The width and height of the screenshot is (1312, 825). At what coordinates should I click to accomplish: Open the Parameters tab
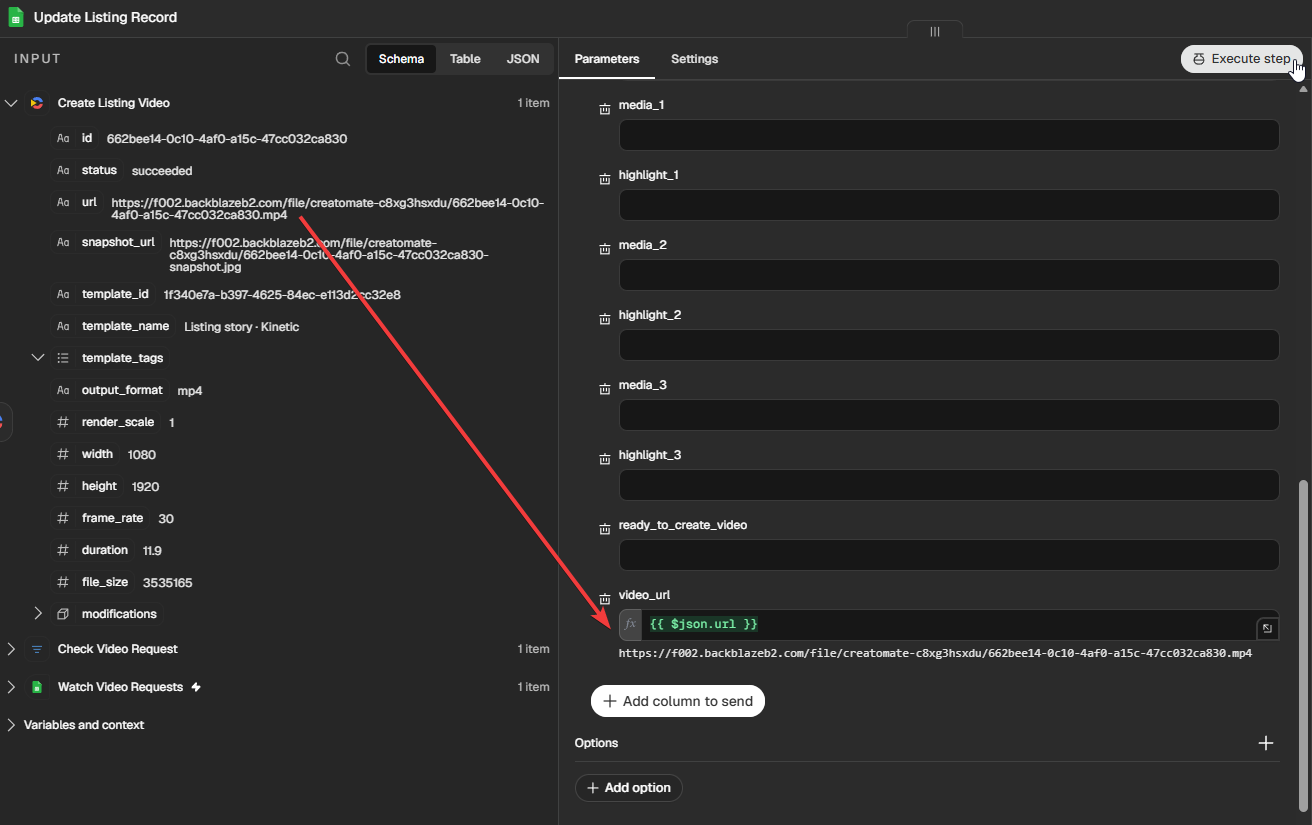tap(607, 59)
